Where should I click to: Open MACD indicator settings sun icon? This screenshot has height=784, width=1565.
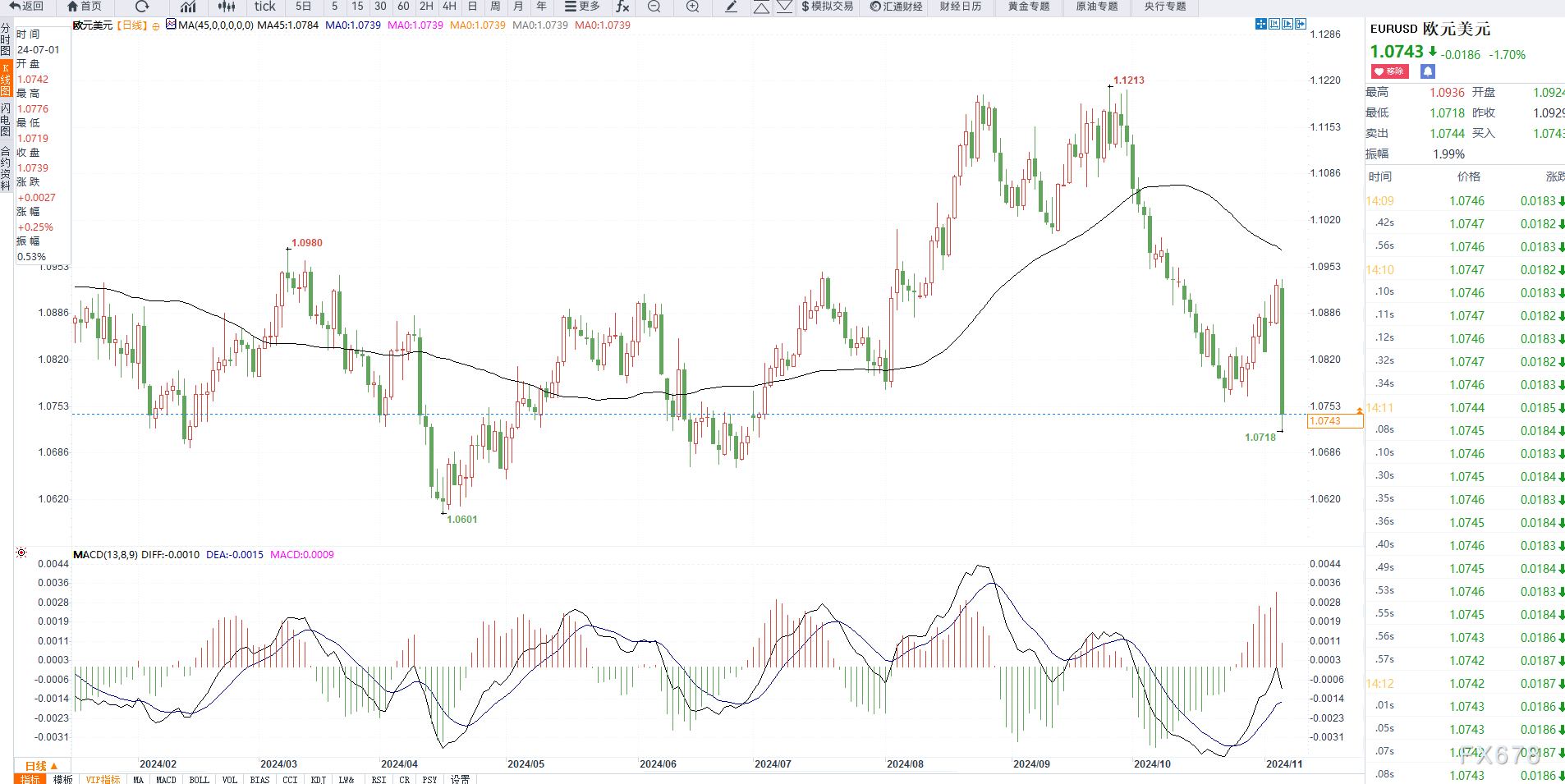[x=21, y=553]
